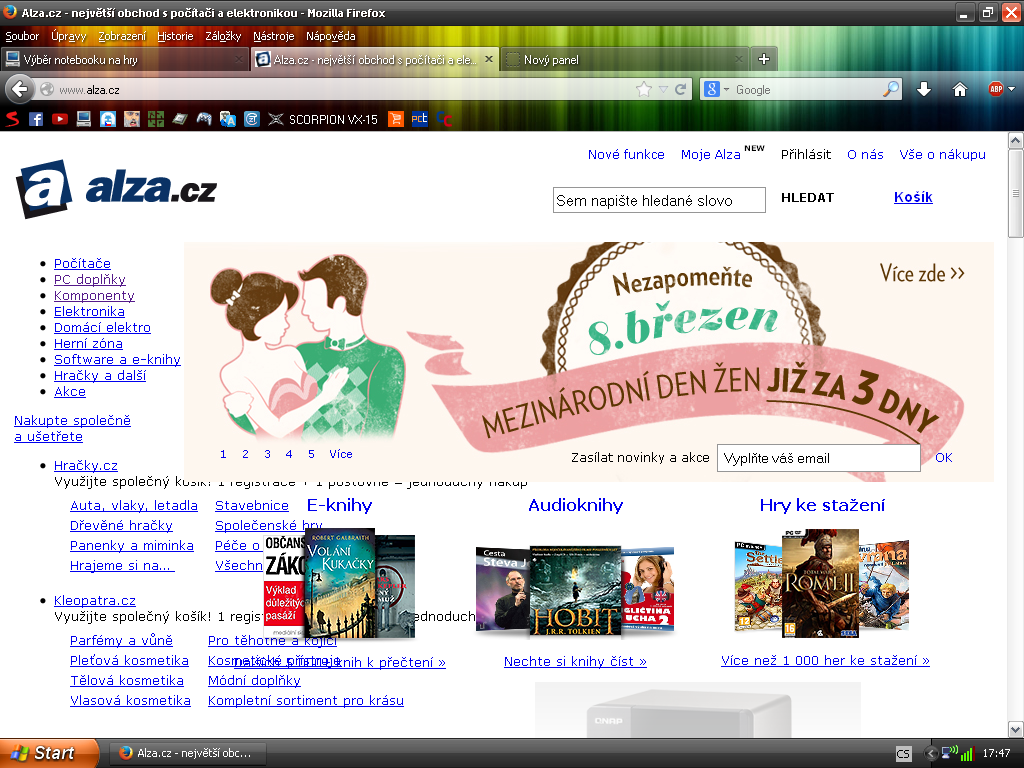The image size is (1024, 768).
Task: Open the Herní zóna category link
Action: (88, 344)
